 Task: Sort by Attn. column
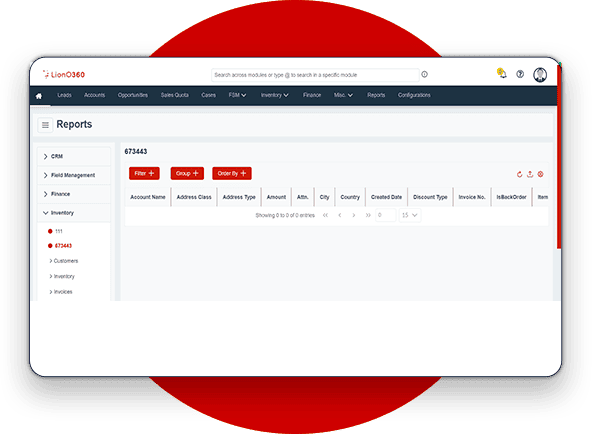[302, 197]
